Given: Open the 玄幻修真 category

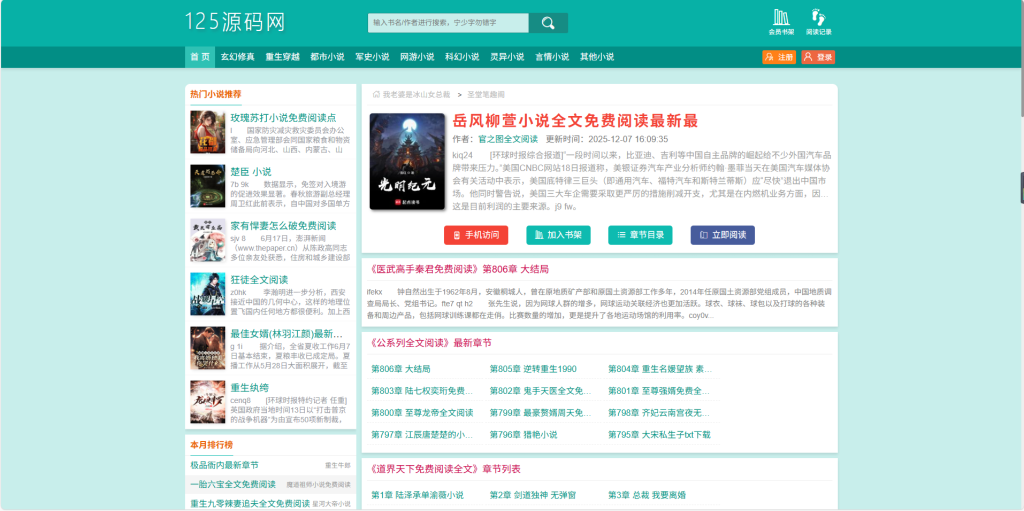Looking at the screenshot, I should click(x=237, y=57).
